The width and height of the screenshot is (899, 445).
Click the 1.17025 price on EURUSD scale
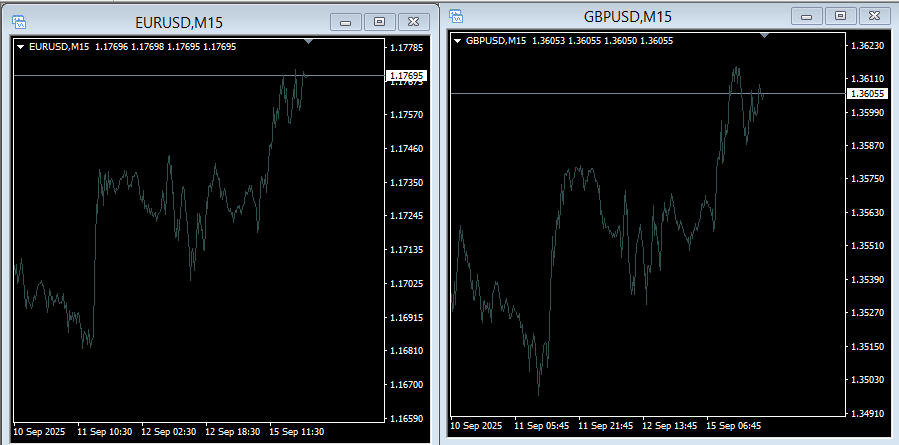point(406,283)
